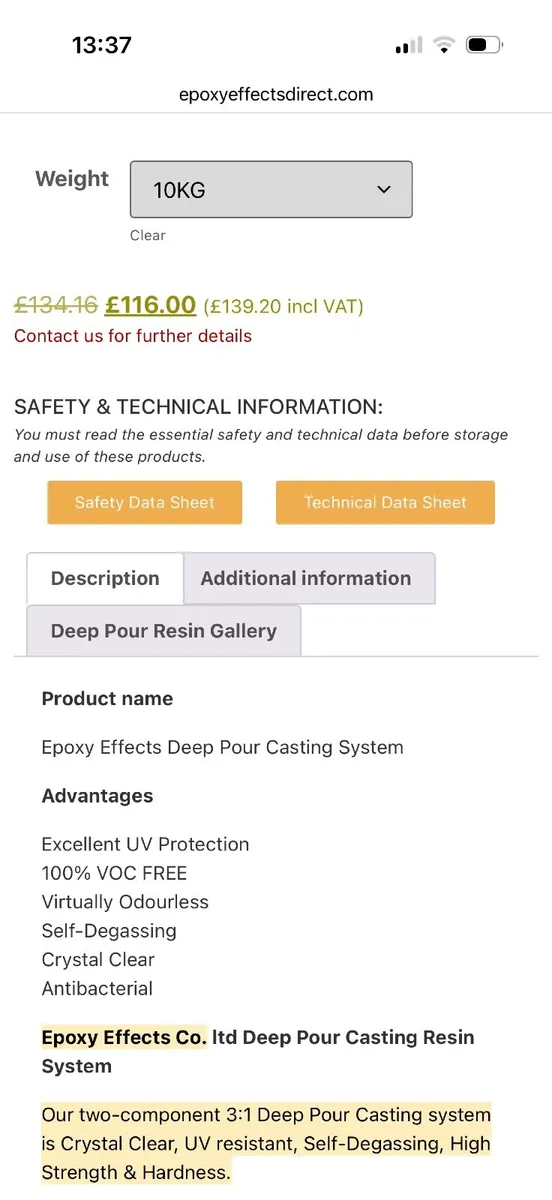
Task: Tap the epoxyeffectsdirect.com address bar
Action: [276, 95]
